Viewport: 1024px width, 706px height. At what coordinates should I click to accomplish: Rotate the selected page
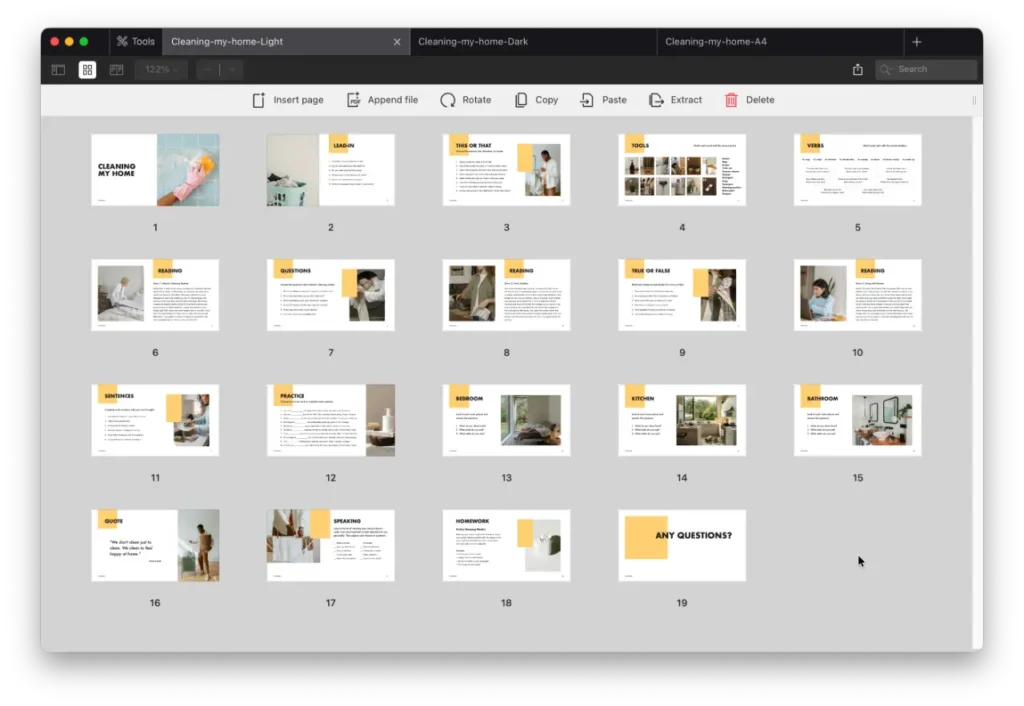pyautogui.click(x=448, y=100)
